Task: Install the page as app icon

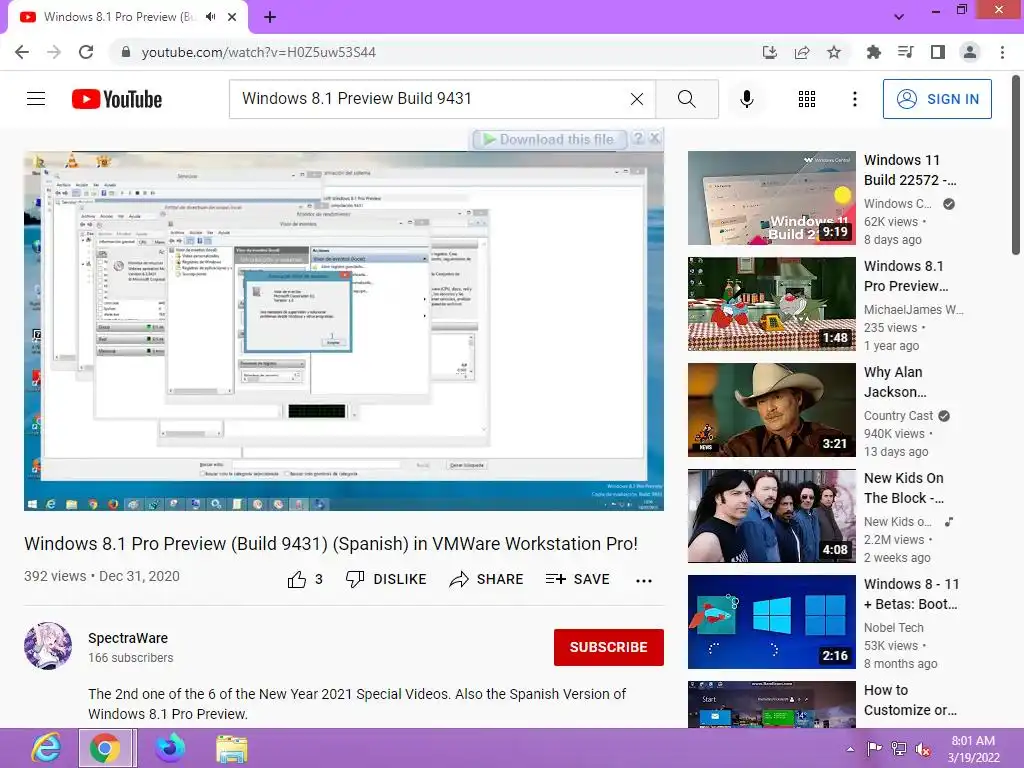Action: (769, 52)
